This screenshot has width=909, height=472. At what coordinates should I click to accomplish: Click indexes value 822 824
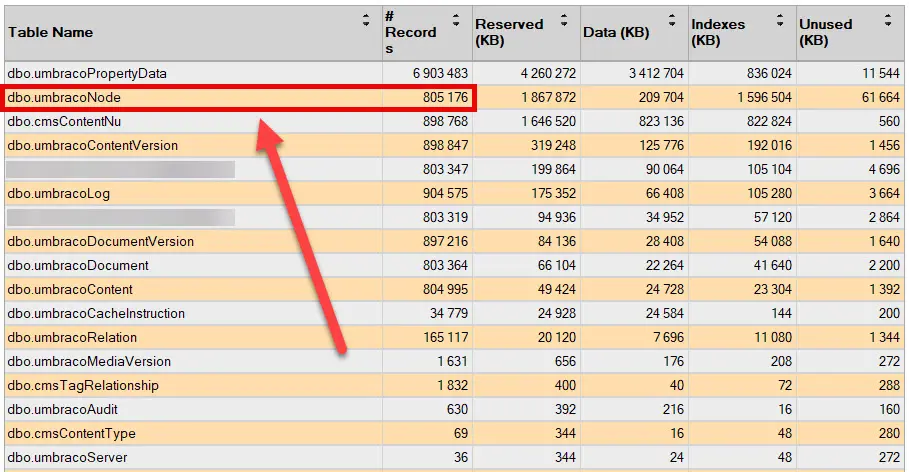pyautogui.click(x=769, y=122)
